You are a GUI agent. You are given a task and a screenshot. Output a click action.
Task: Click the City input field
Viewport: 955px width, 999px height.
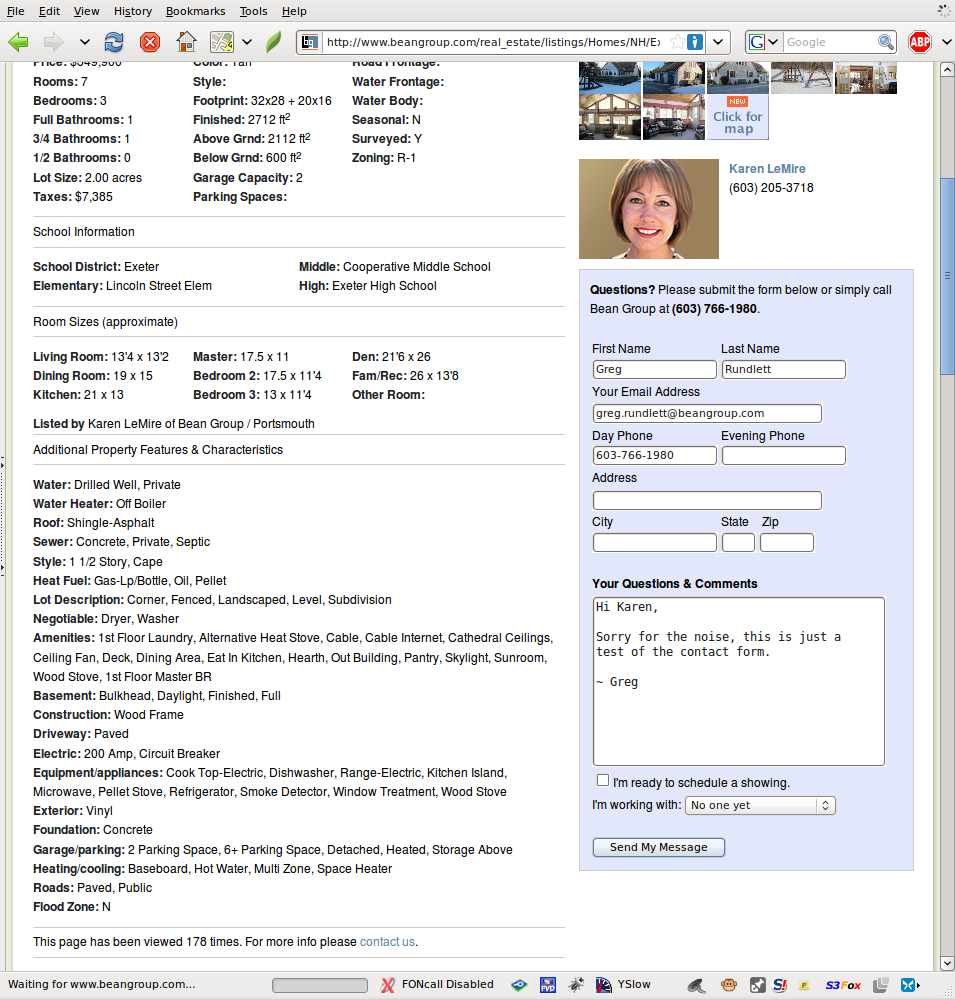tap(654, 543)
